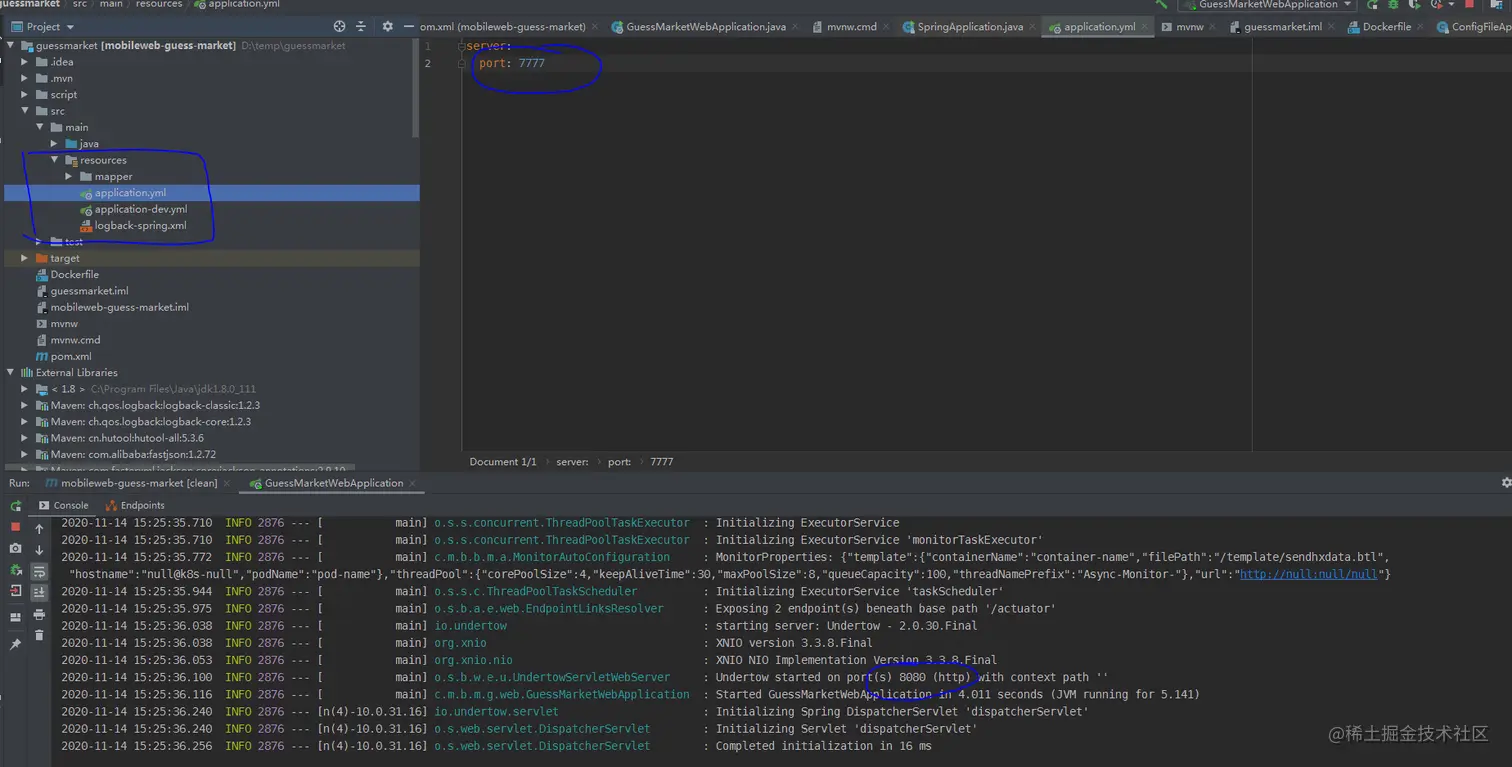
Task: Stop the running application with red square
Action: 15,527
